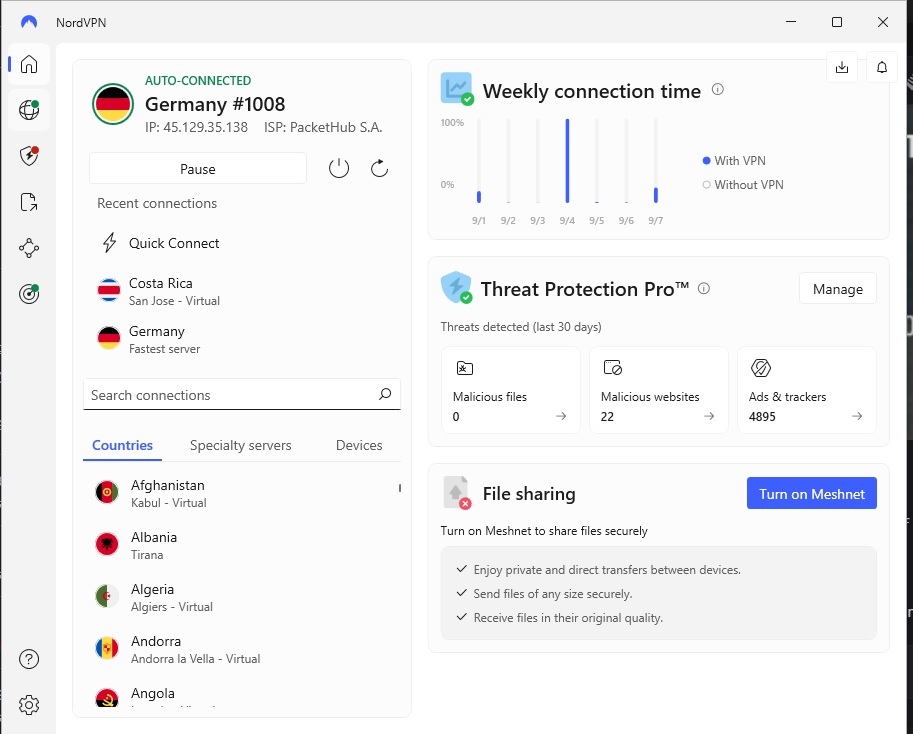
Task: Maximize the NordVPN window
Action: pyautogui.click(x=837, y=22)
